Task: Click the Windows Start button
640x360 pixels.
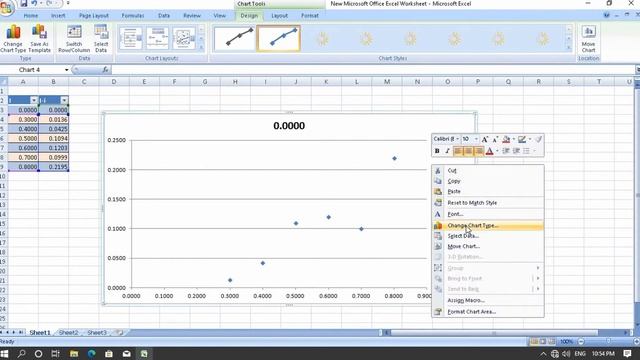Action: [4, 353]
